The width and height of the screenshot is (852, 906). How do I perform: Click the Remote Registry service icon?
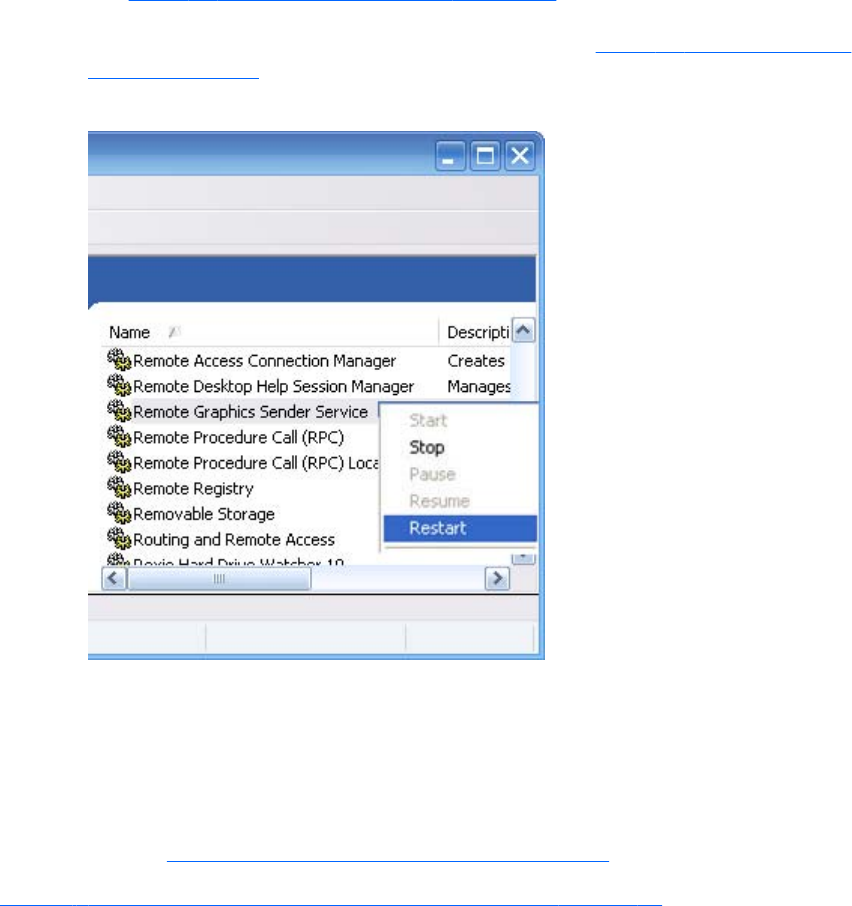pos(119,487)
